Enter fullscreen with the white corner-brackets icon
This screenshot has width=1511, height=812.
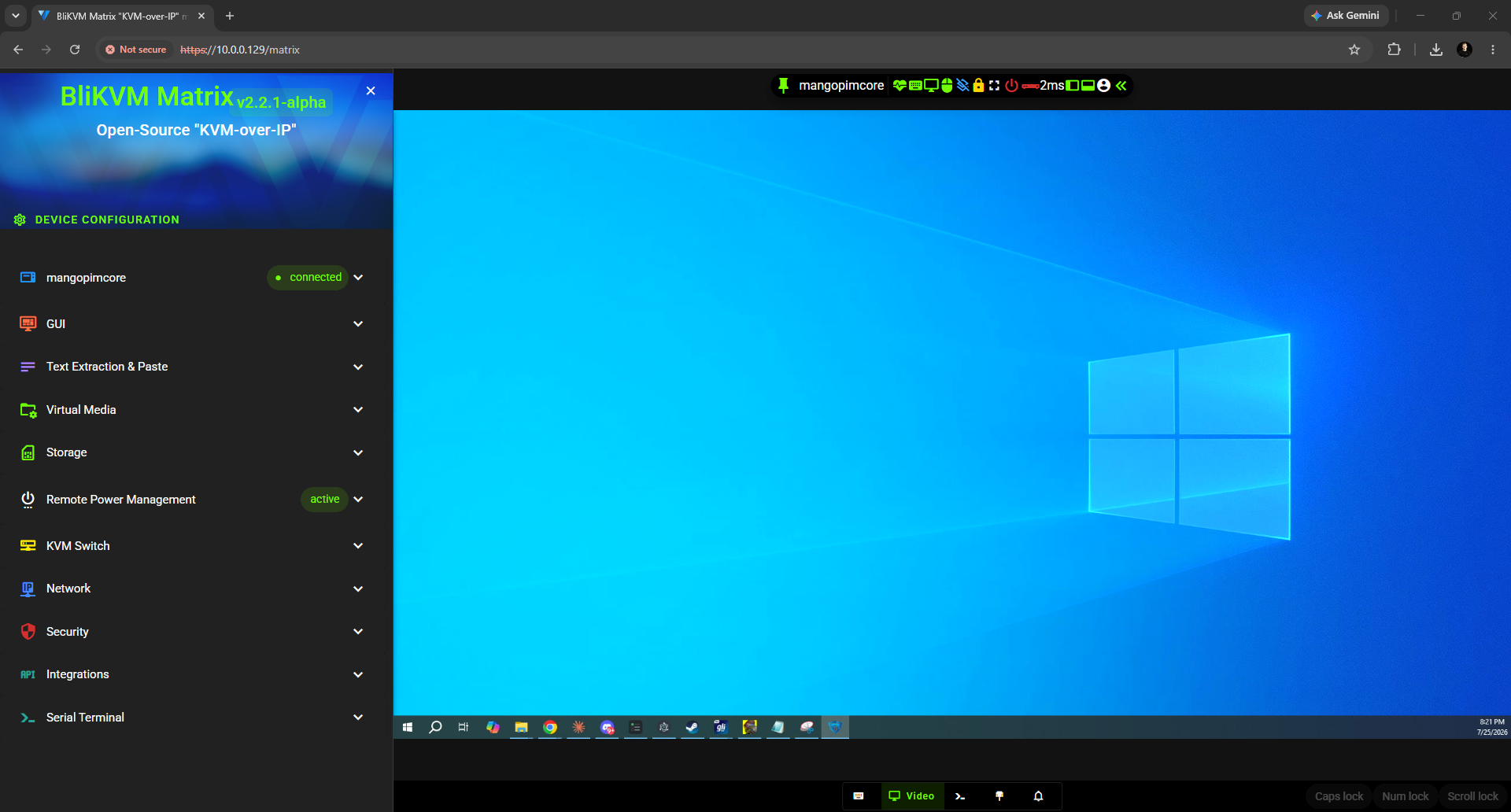[994, 85]
